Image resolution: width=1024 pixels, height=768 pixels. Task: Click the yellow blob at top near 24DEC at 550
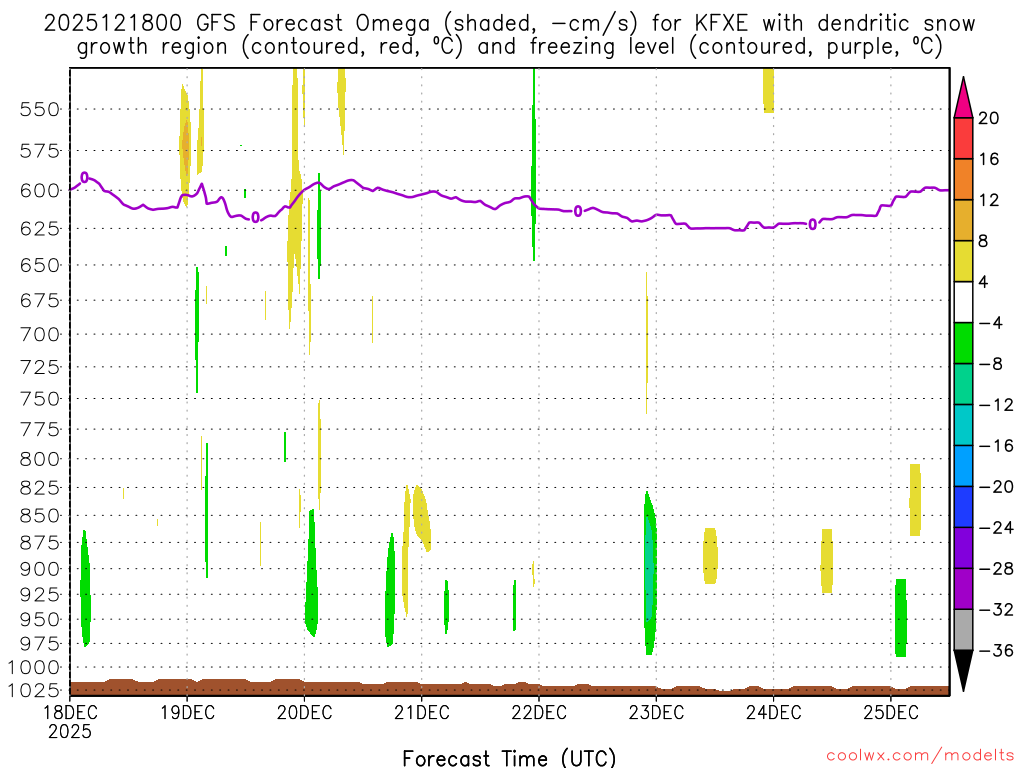click(769, 90)
